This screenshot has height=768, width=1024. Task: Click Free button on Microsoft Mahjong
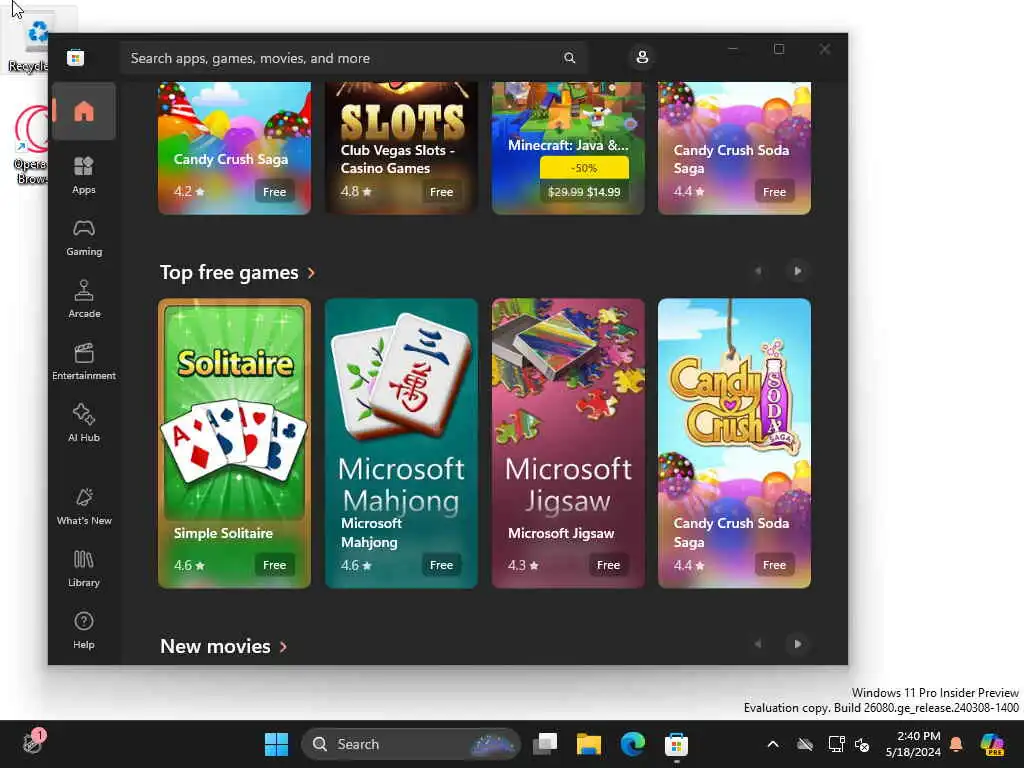click(441, 565)
